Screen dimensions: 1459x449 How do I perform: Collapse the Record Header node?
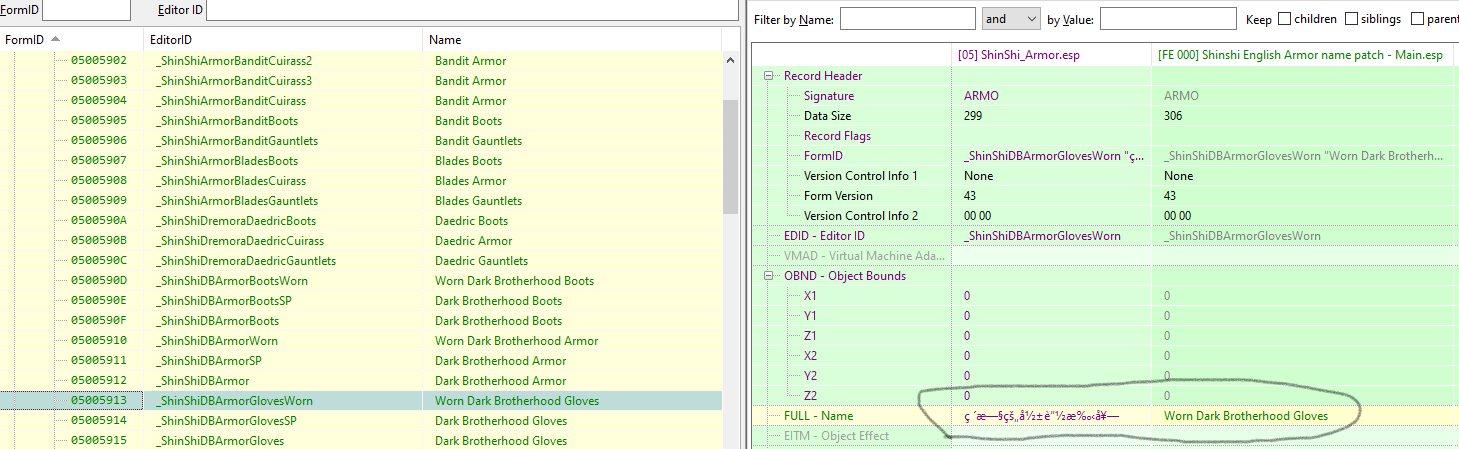click(769, 76)
